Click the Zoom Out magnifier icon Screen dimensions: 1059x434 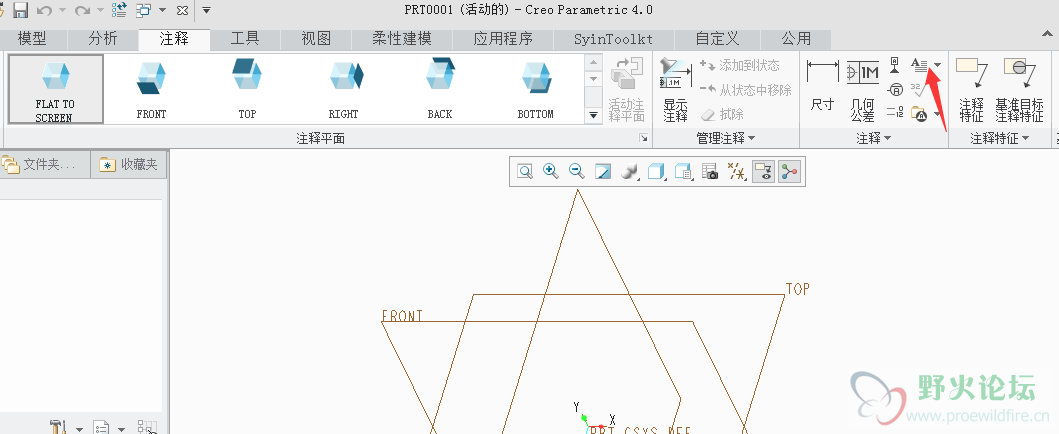click(x=576, y=171)
